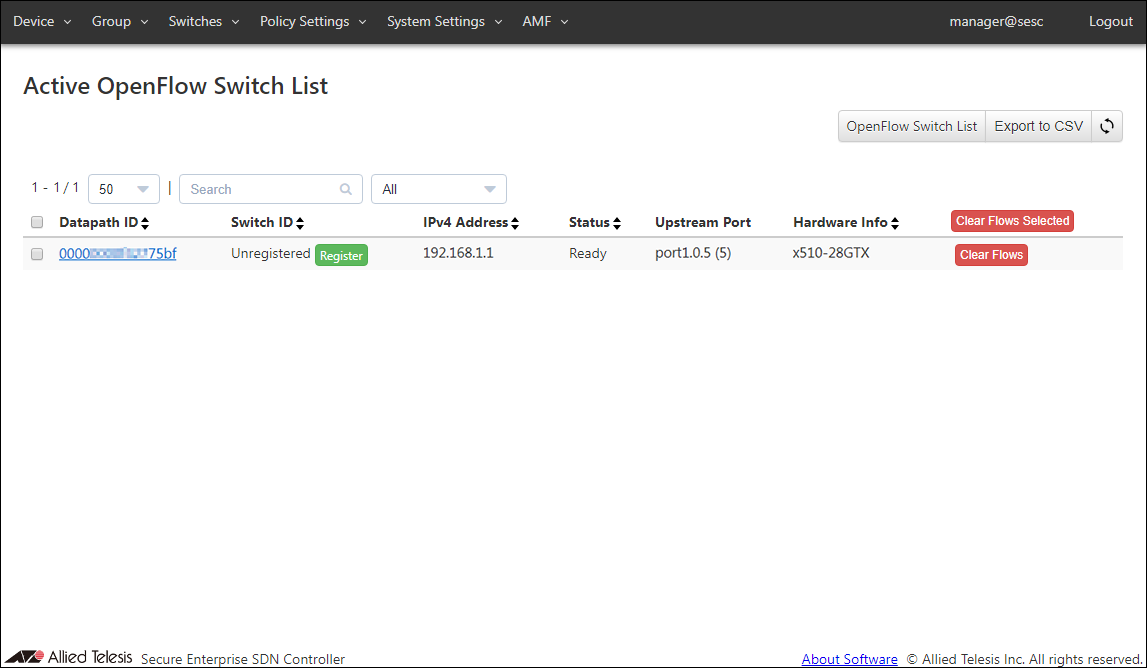Open the Switches menu
Screen dimensions: 1147x668
click(203, 21)
